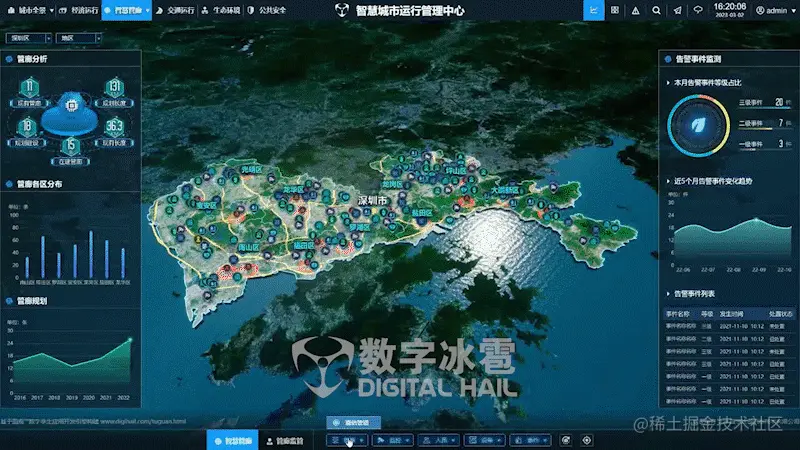Select the 大鹏新区 district label on map
Viewport: 800px width, 450px height.
pyautogui.click(x=505, y=190)
